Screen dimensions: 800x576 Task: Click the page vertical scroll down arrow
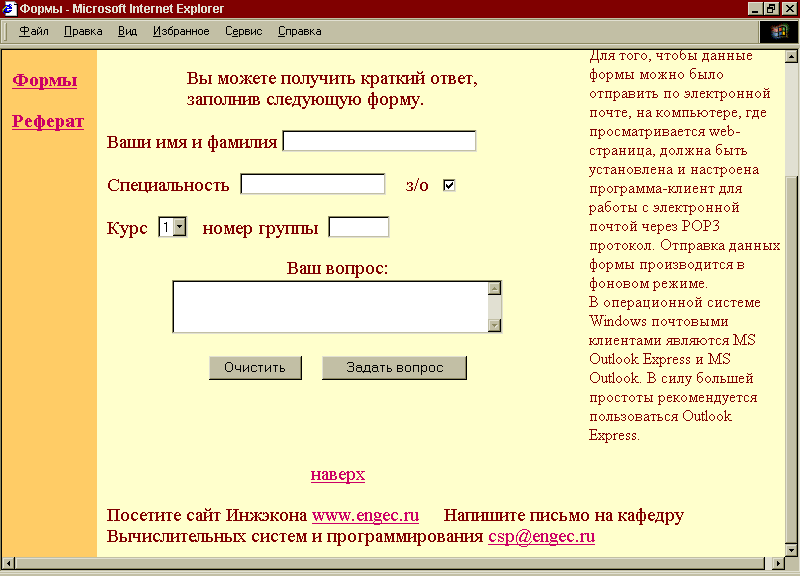(x=791, y=549)
